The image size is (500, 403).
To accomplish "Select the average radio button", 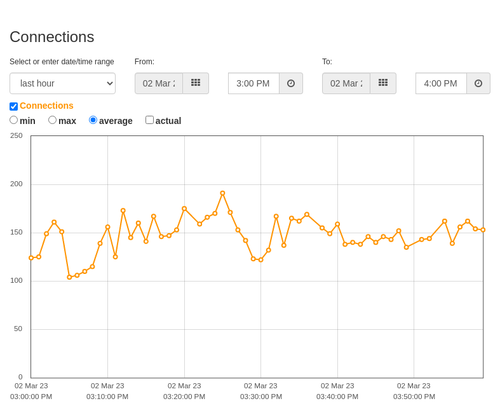I will (93, 120).
